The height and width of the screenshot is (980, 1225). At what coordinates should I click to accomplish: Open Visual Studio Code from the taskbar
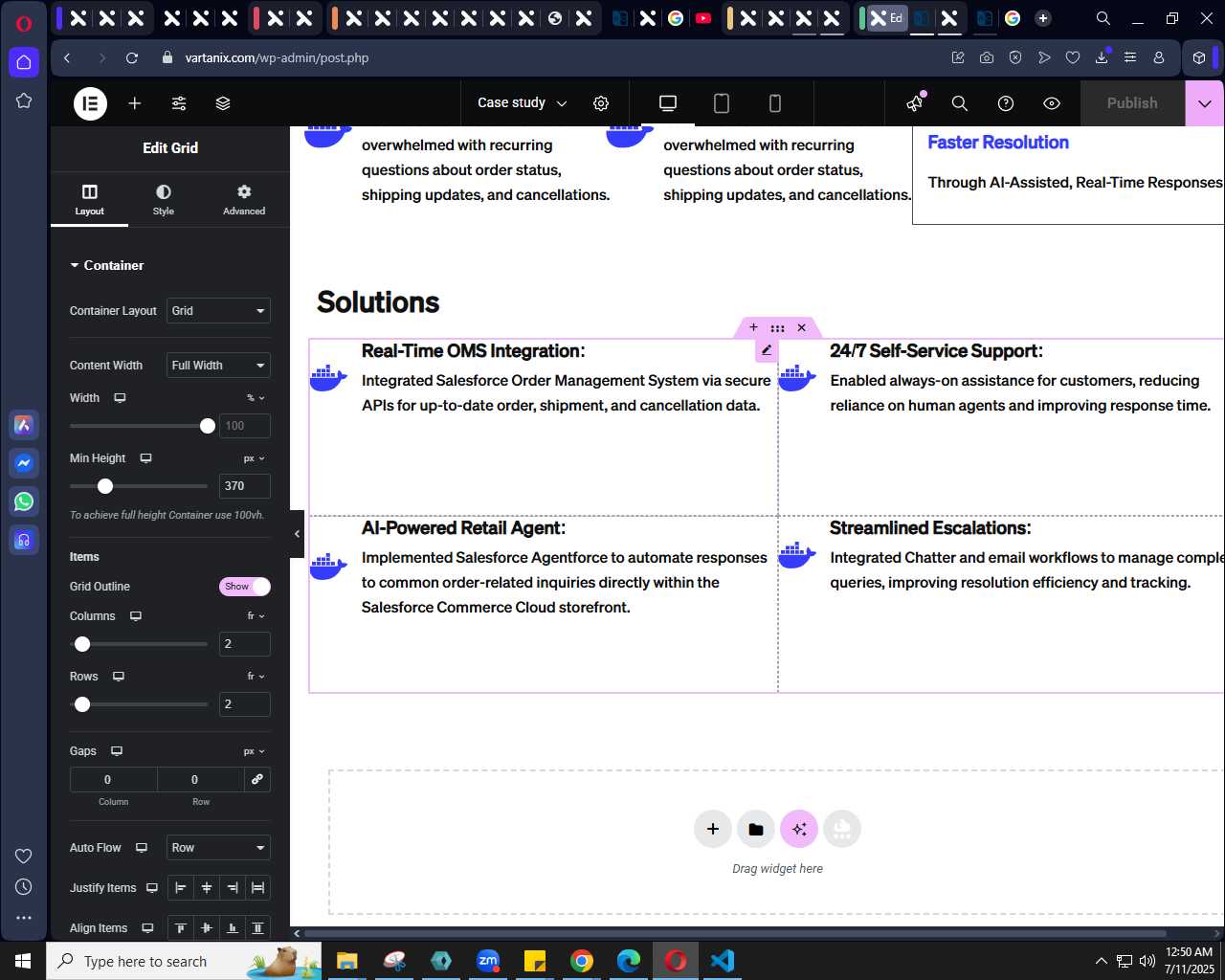tap(723, 961)
